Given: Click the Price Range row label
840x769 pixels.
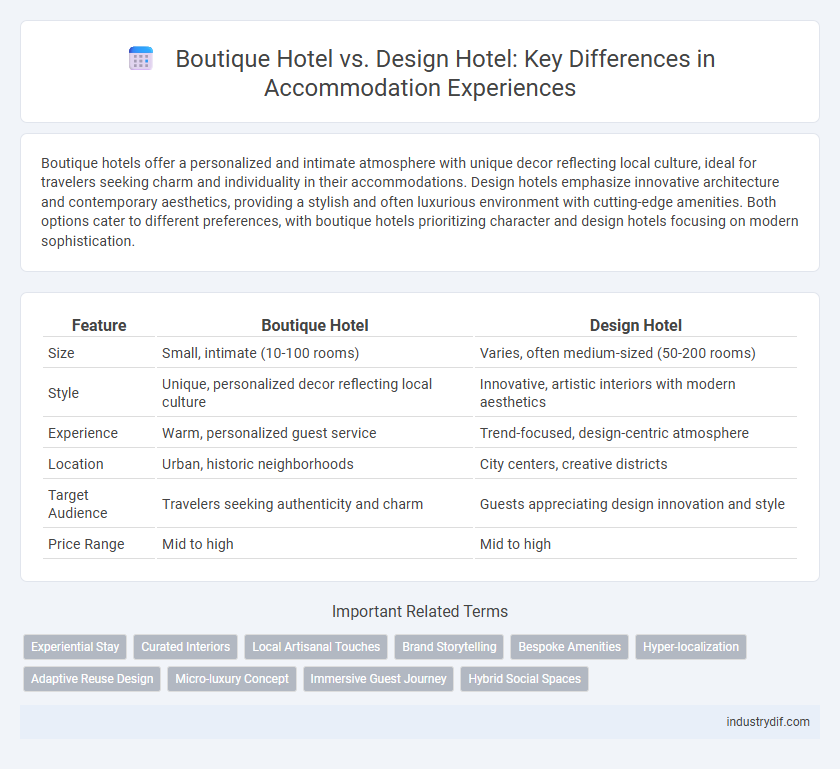Looking at the screenshot, I should (x=86, y=544).
